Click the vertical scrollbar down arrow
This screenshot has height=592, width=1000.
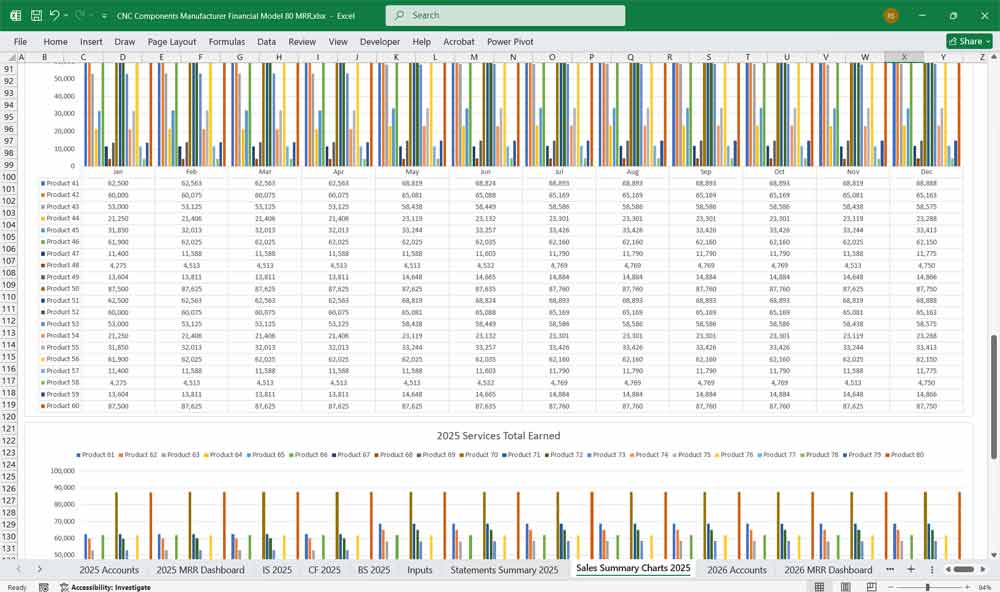point(993,556)
